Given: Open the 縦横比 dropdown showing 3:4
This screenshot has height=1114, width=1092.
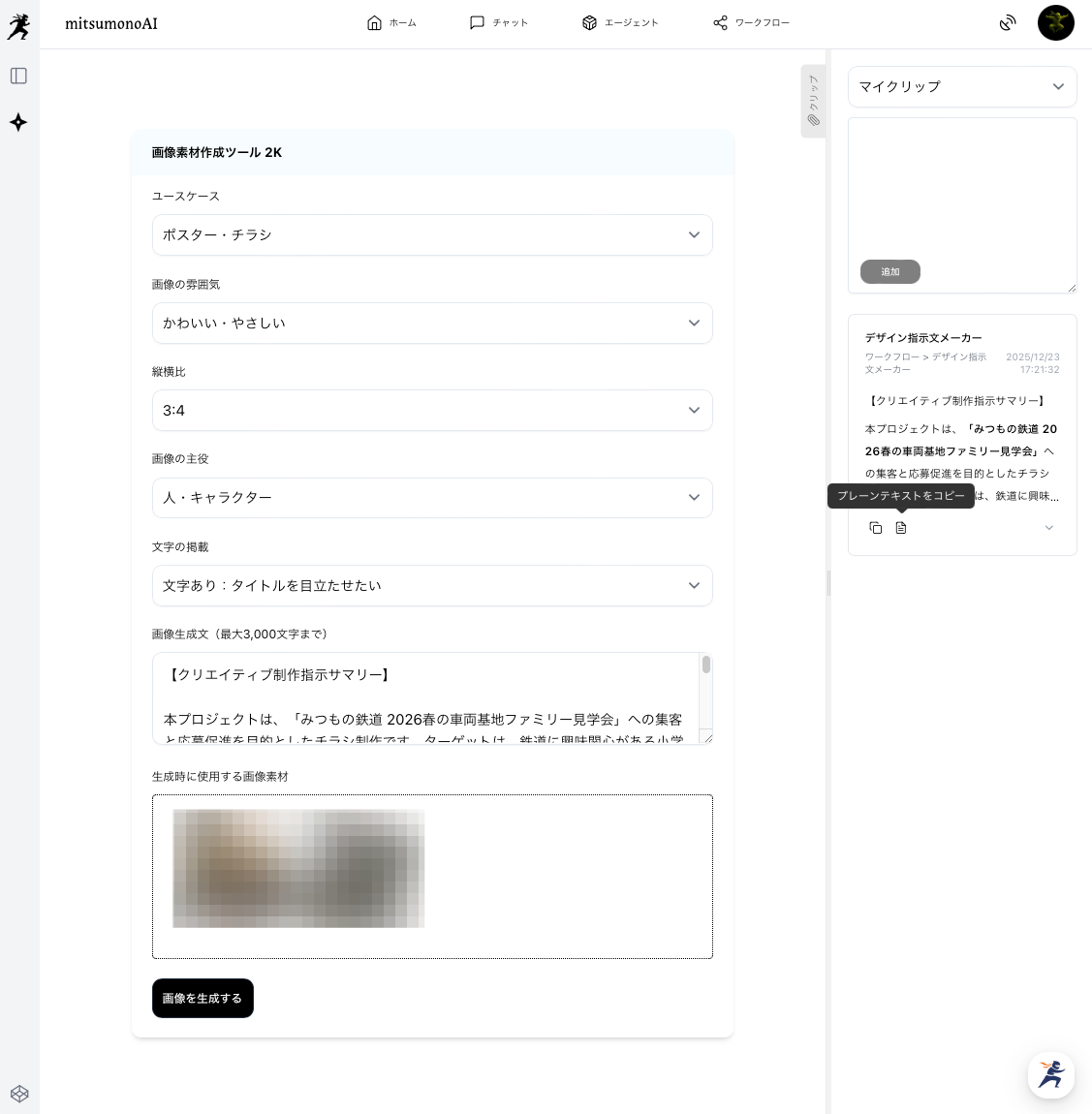Looking at the screenshot, I should (432, 411).
